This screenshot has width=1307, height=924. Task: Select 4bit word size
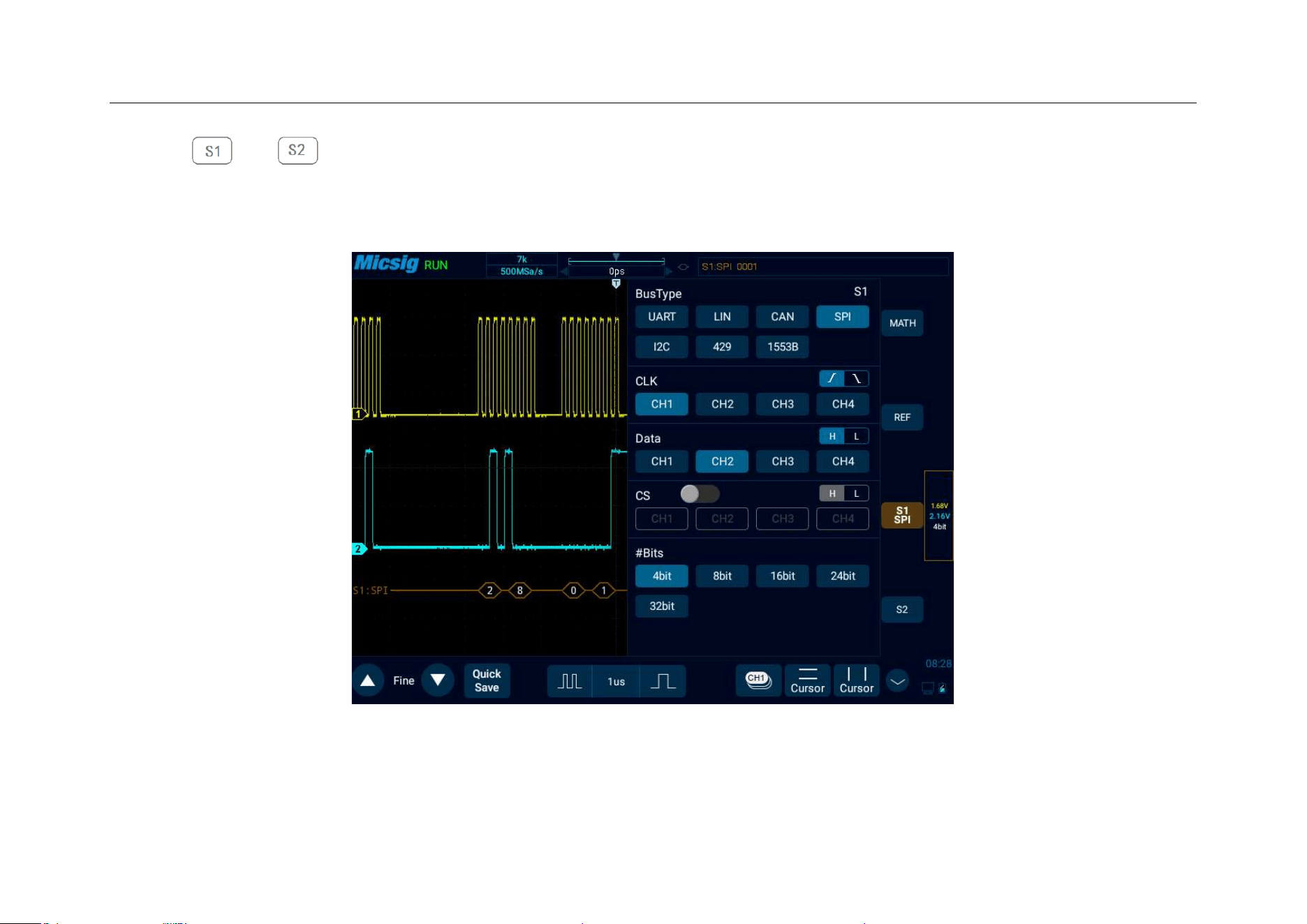pyautogui.click(x=661, y=576)
